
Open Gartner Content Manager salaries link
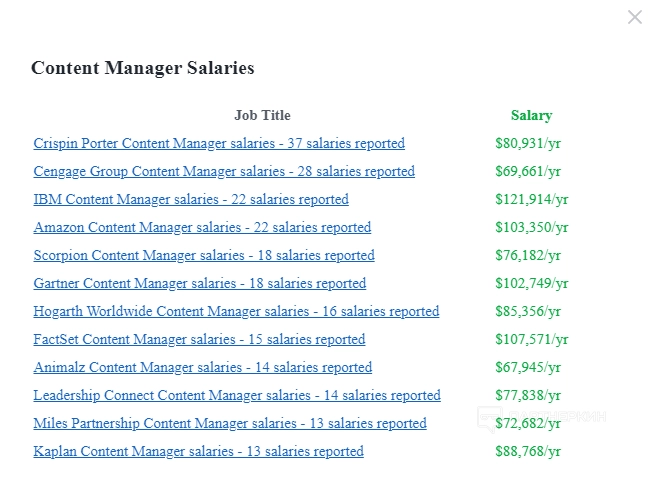pyautogui.click(x=200, y=284)
